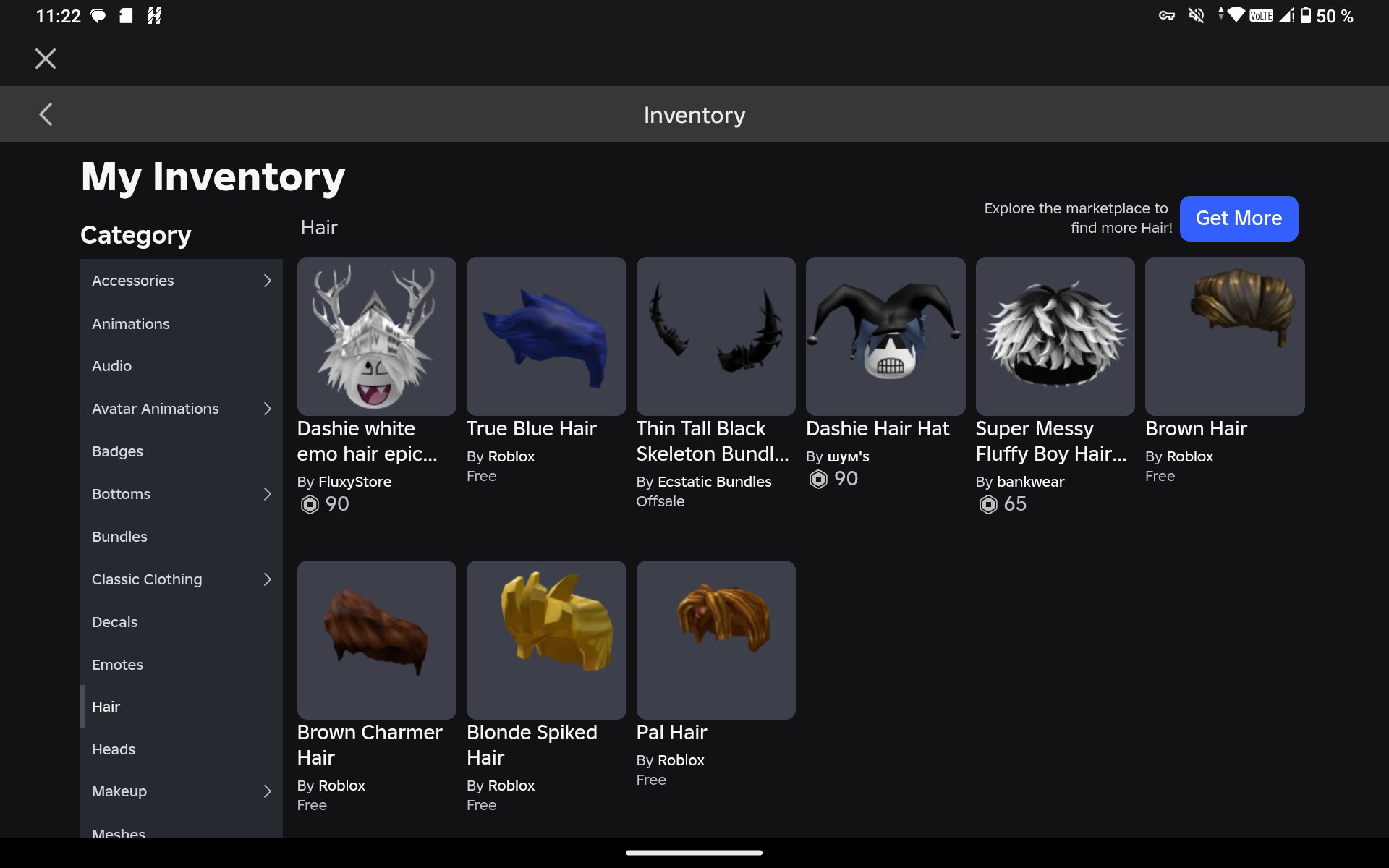This screenshot has height=868, width=1389.
Task: Select the Emotes category
Action: point(182,664)
